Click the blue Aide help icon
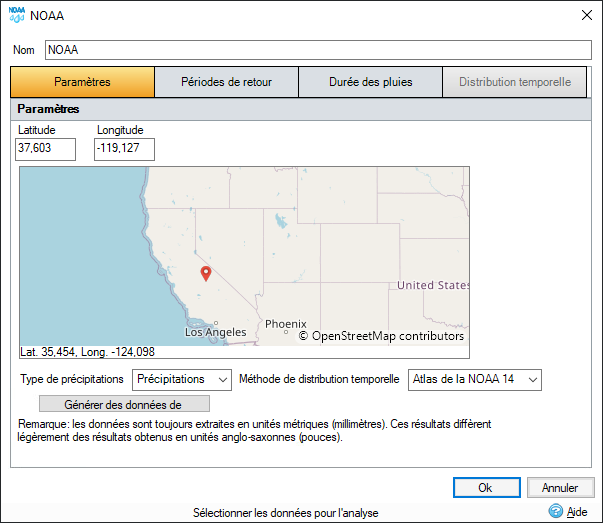 pos(555,511)
